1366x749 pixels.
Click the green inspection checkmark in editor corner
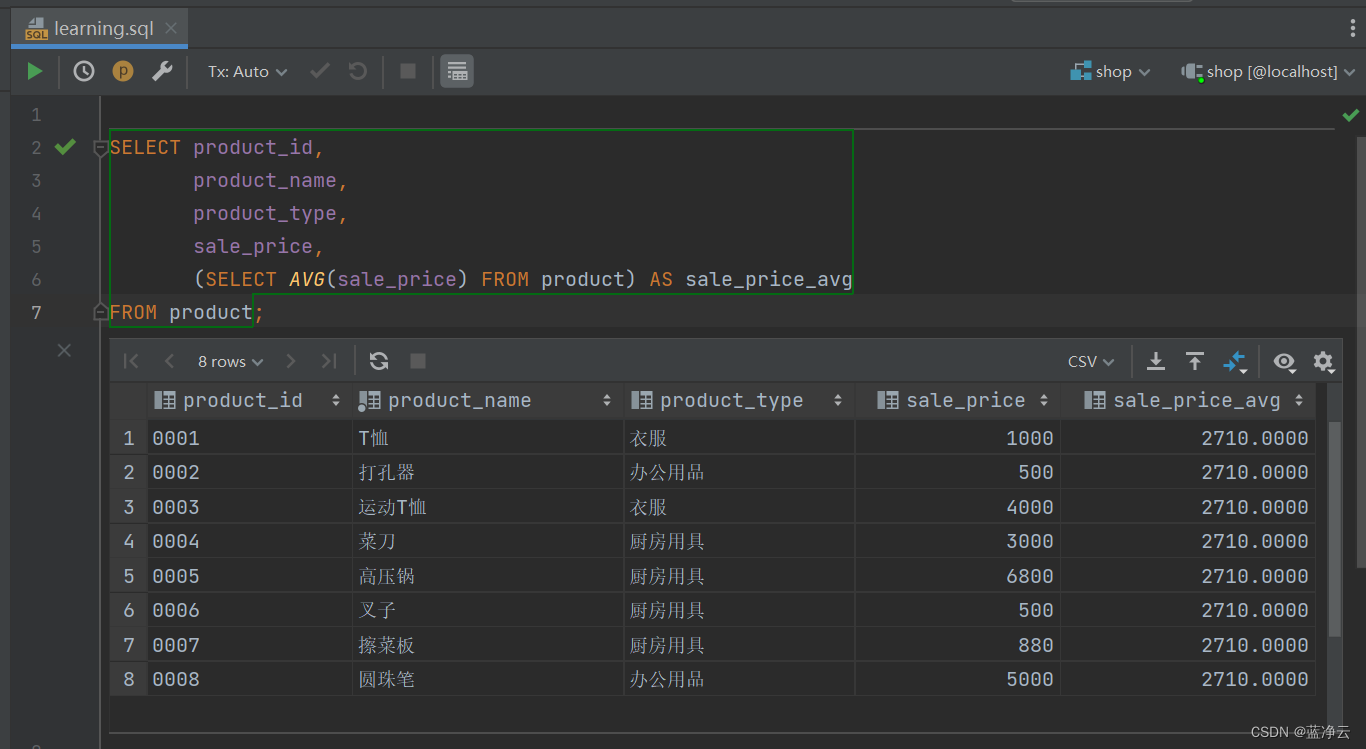pyautogui.click(x=1351, y=115)
